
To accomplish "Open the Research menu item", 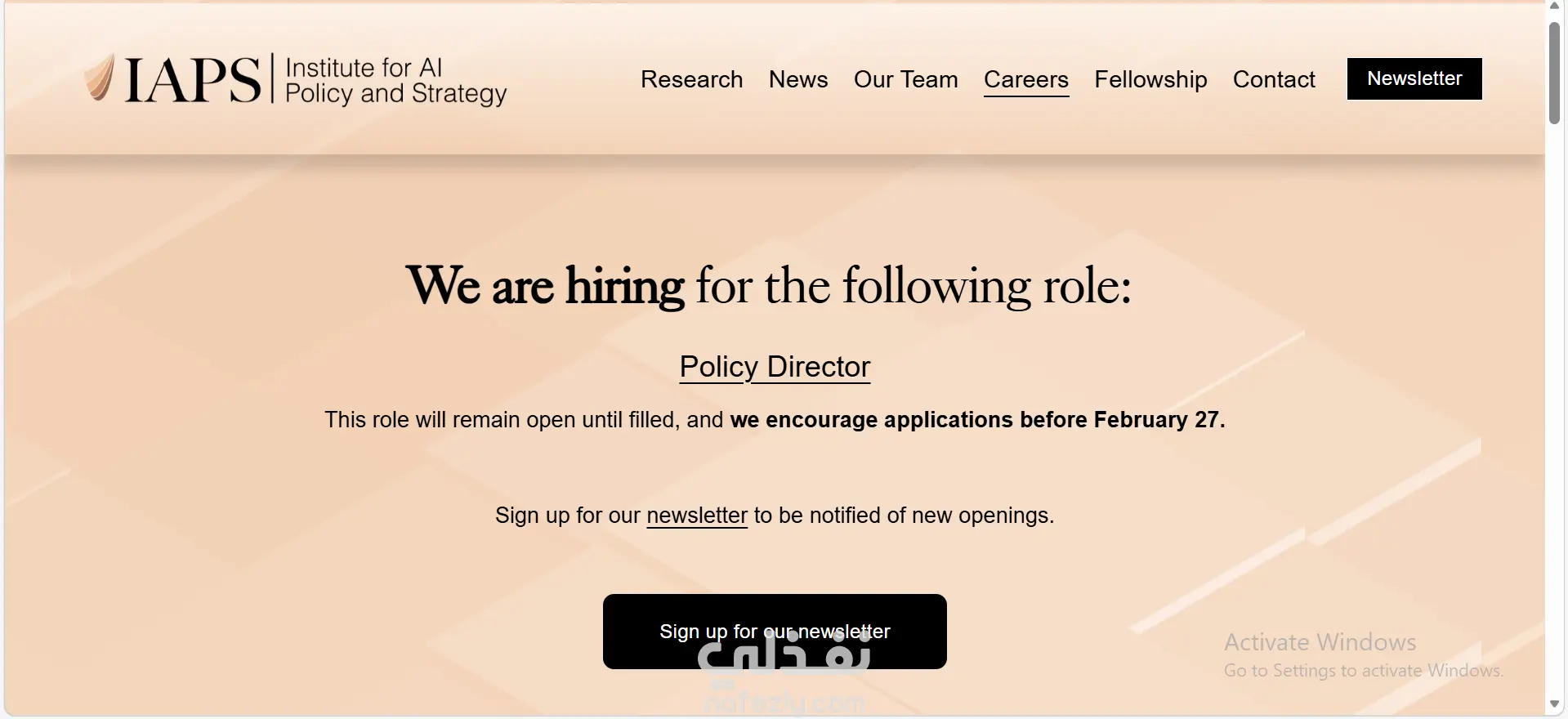I will tap(691, 79).
